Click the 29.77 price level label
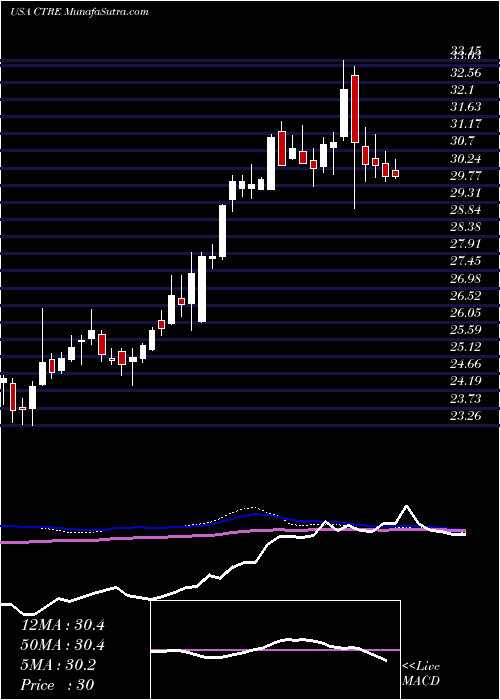The height and width of the screenshot is (700, 500). pos(466,175)
